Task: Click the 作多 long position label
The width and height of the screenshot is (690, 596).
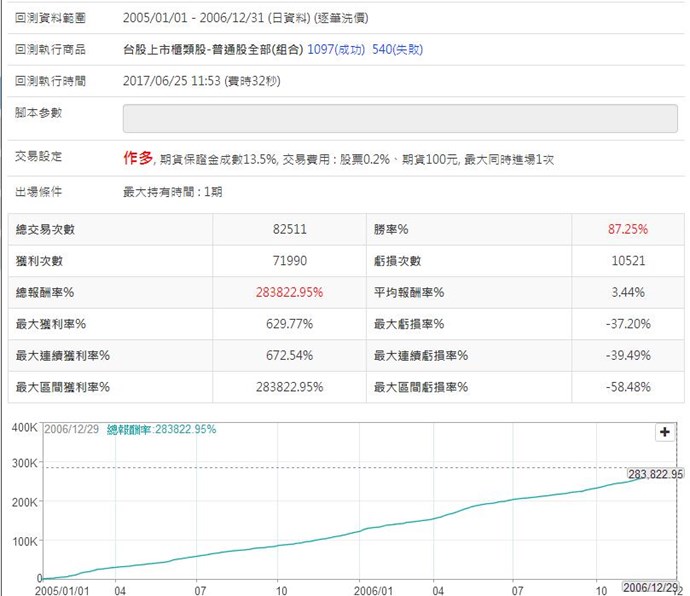Action: coord(138,158)
